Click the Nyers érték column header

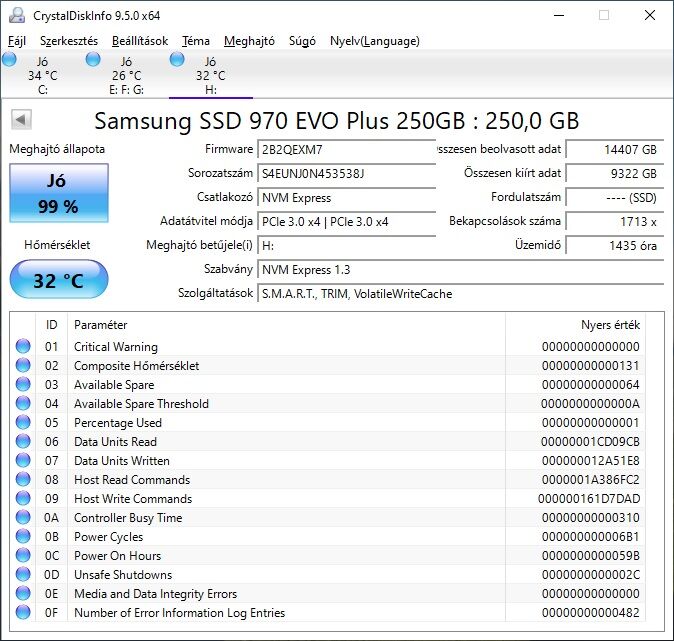click(x=575, y=325)
